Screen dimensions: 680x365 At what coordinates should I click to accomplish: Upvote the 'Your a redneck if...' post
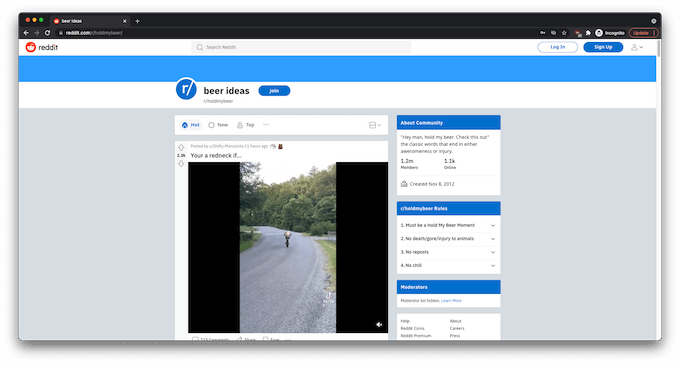tap(181, 147)
